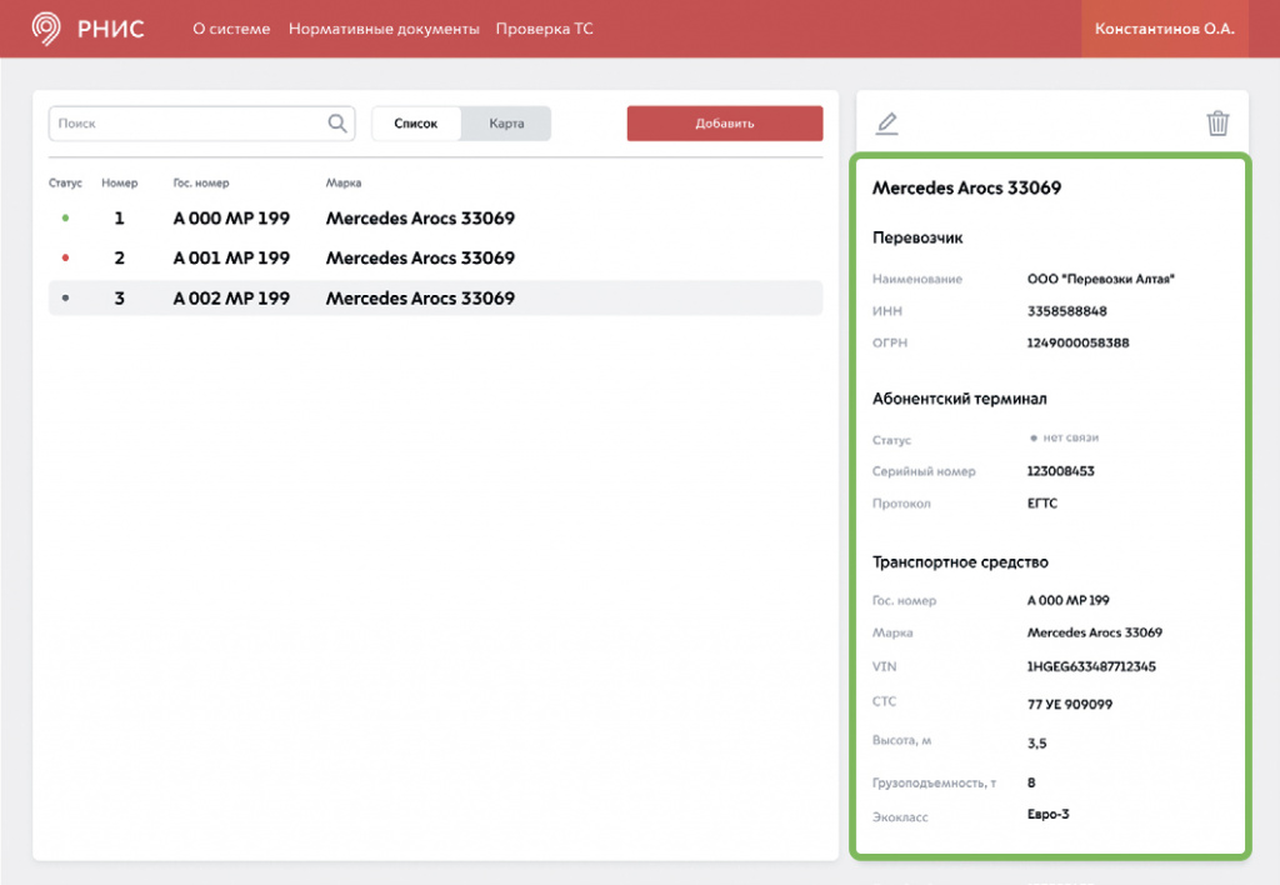Click Mercedes Arocs 33069 in row 2

pos(420,258)
